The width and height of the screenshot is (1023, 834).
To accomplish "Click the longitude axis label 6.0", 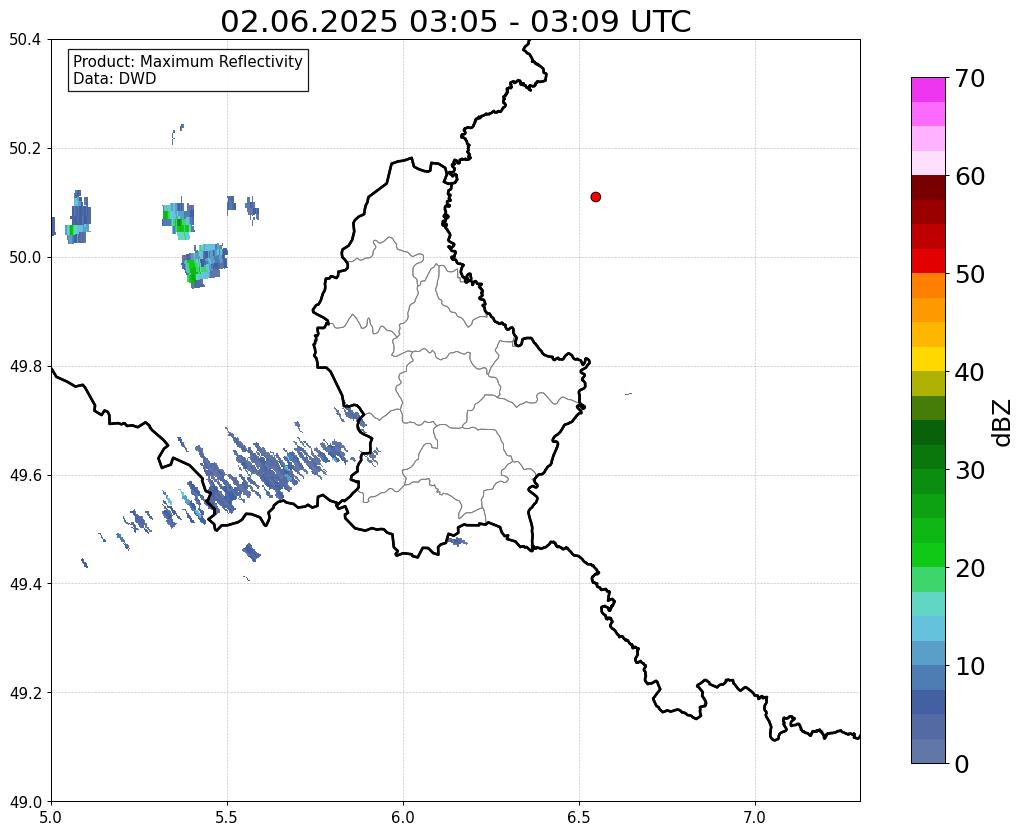I will coord(403,817).
